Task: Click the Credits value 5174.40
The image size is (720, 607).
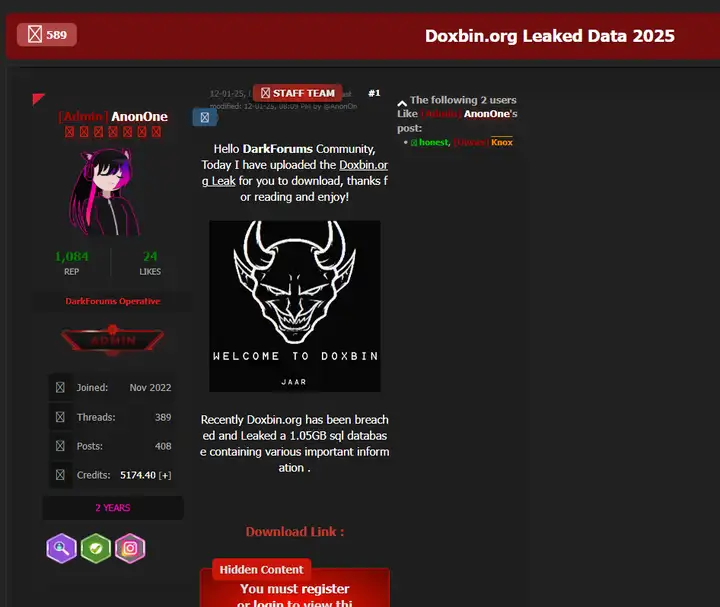Action: 138,475
